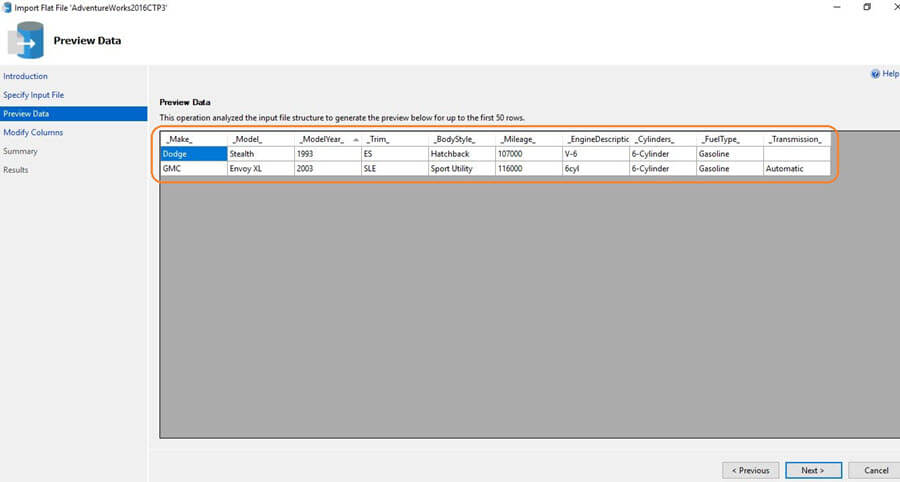Select 6-Cylinder cell in Dodge row

coord(664,154)
